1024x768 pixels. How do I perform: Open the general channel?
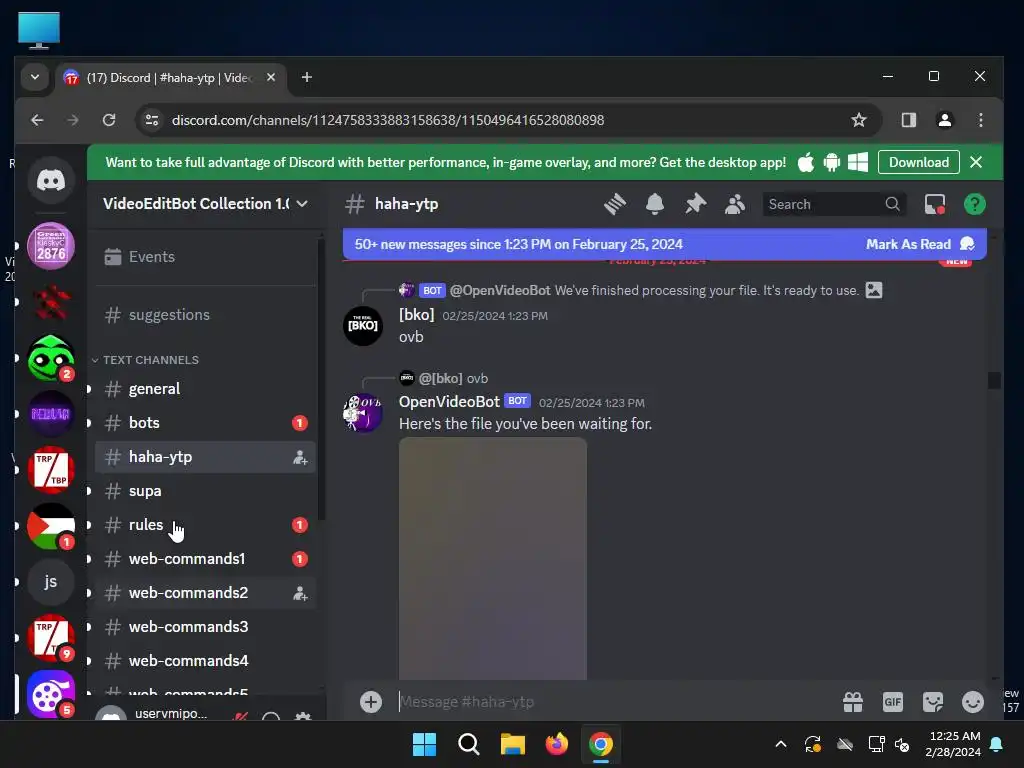205,389
